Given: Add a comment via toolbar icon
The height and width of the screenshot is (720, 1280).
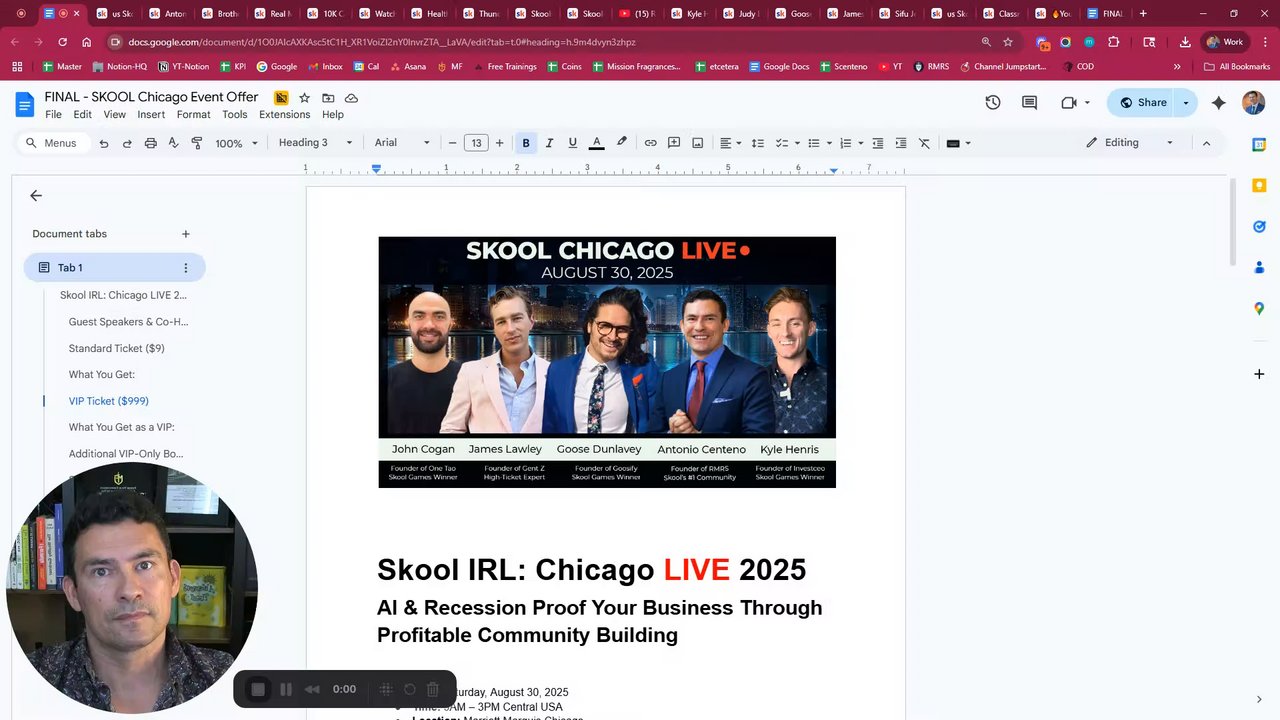Looking at the screenshot, I should [674, 143].
